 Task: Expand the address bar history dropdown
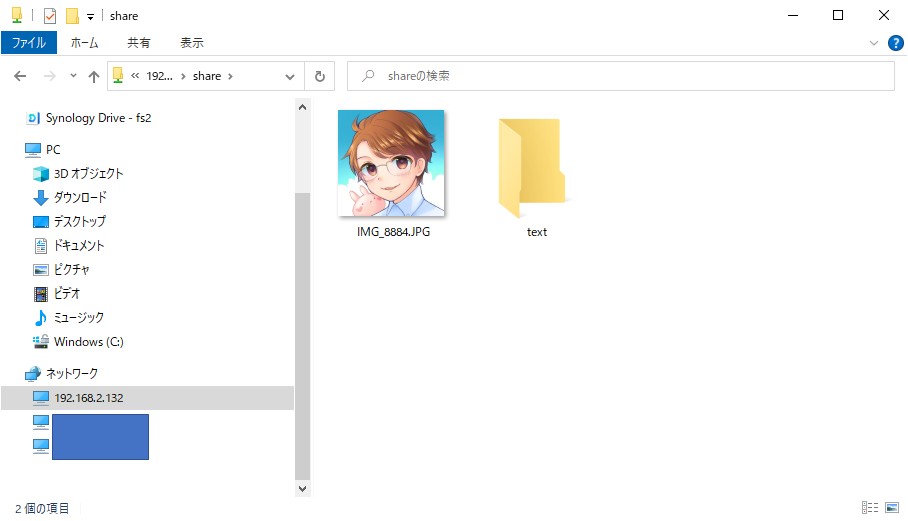point(290,76)
